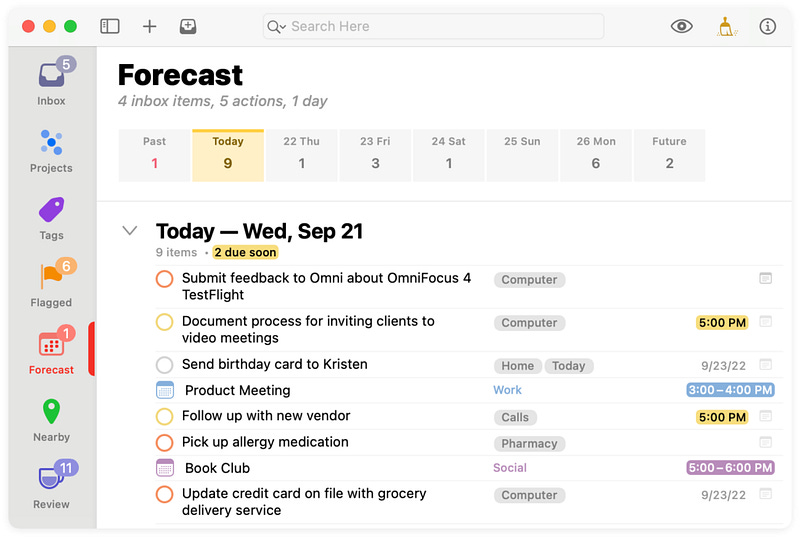Complete Update credit card on file task
This screenshot has height=539, width=800.
click(164, 494)
